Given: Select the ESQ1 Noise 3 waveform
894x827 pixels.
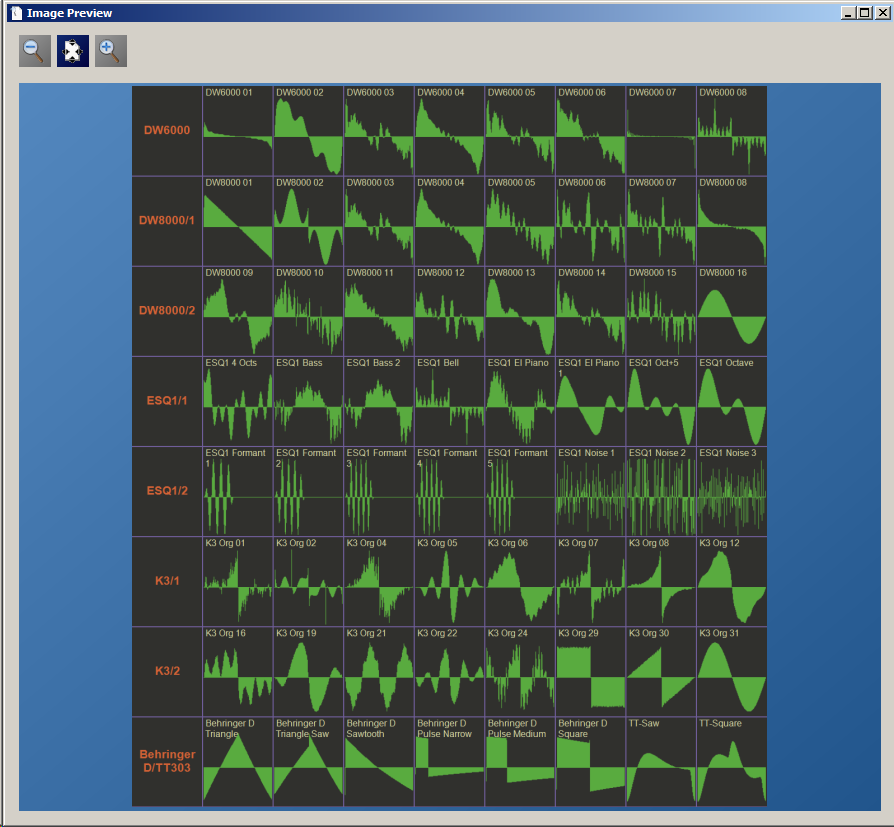Looking at the screenshot, I should click(x=732, y=491).
